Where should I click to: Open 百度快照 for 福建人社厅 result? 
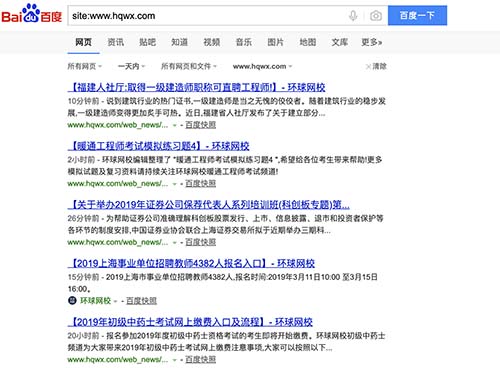coord(201,125)
